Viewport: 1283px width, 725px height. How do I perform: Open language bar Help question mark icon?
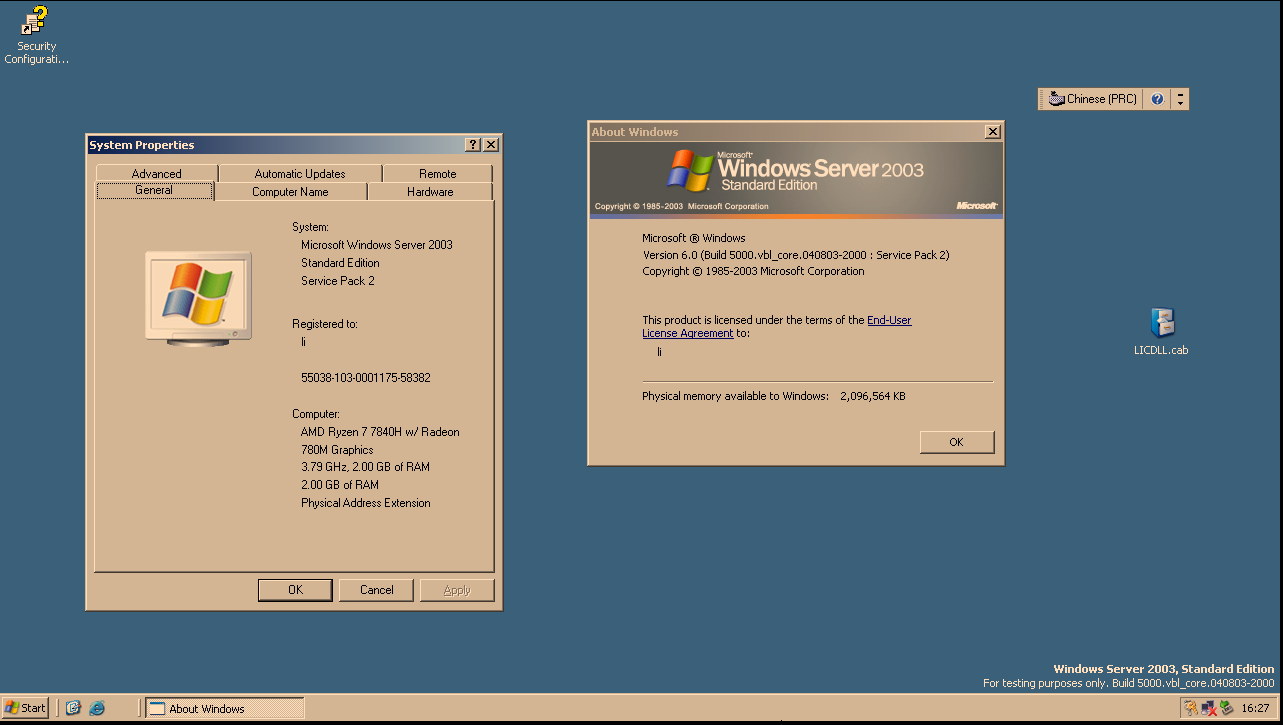coord(1157,99)
